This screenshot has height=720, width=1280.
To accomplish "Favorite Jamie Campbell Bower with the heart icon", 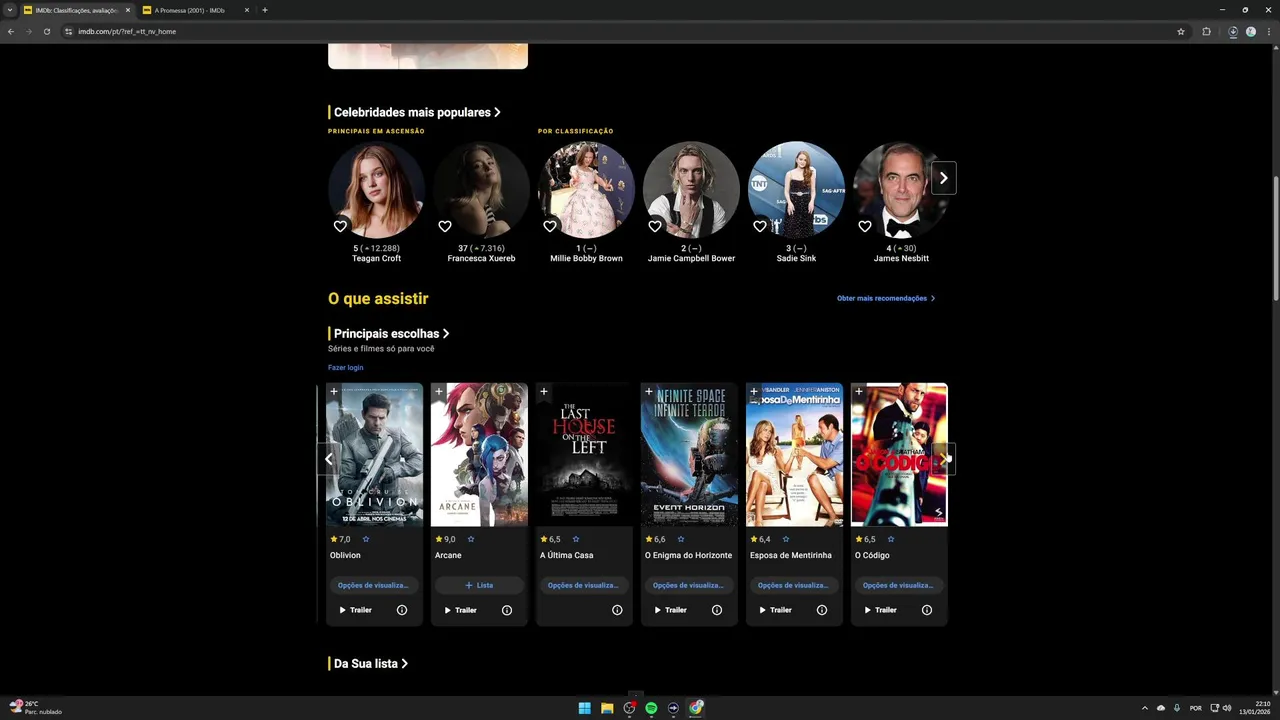I will (655, 226).
